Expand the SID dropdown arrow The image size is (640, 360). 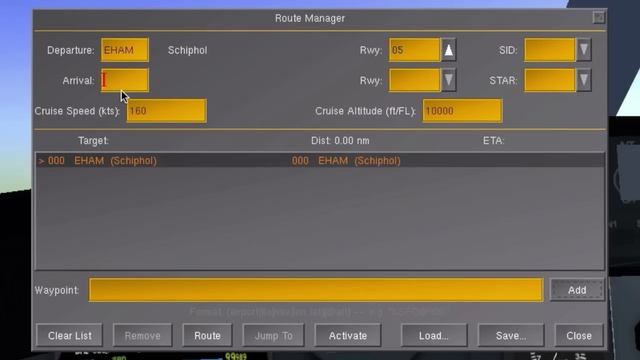(x=584, y=50)
